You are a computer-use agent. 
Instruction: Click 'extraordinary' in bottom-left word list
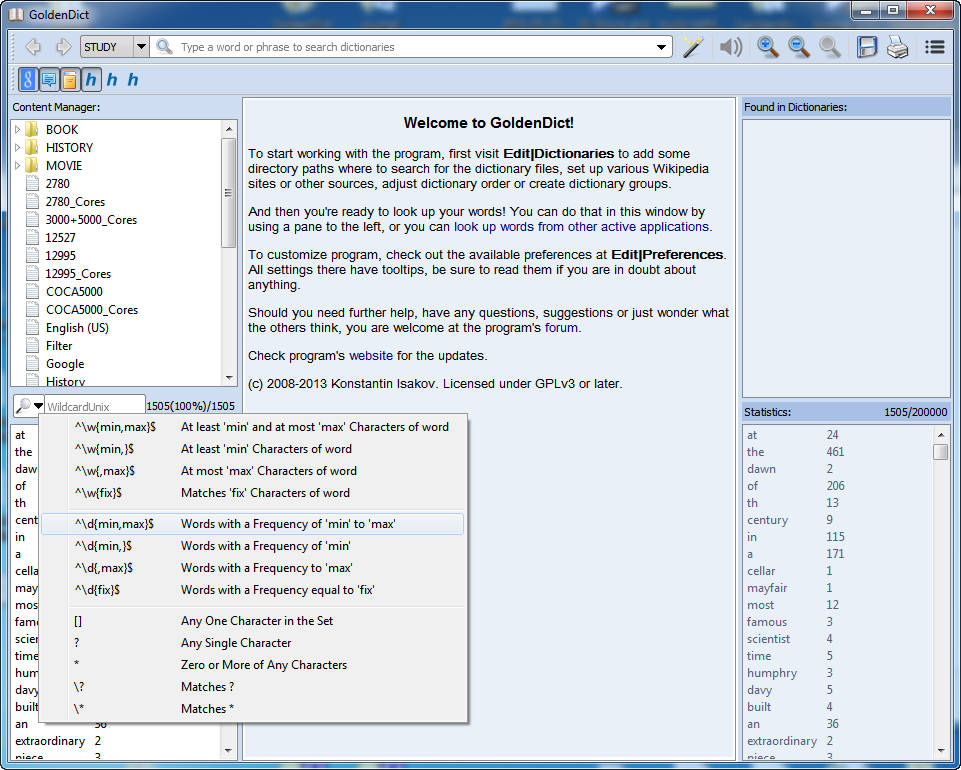point(50,741)
